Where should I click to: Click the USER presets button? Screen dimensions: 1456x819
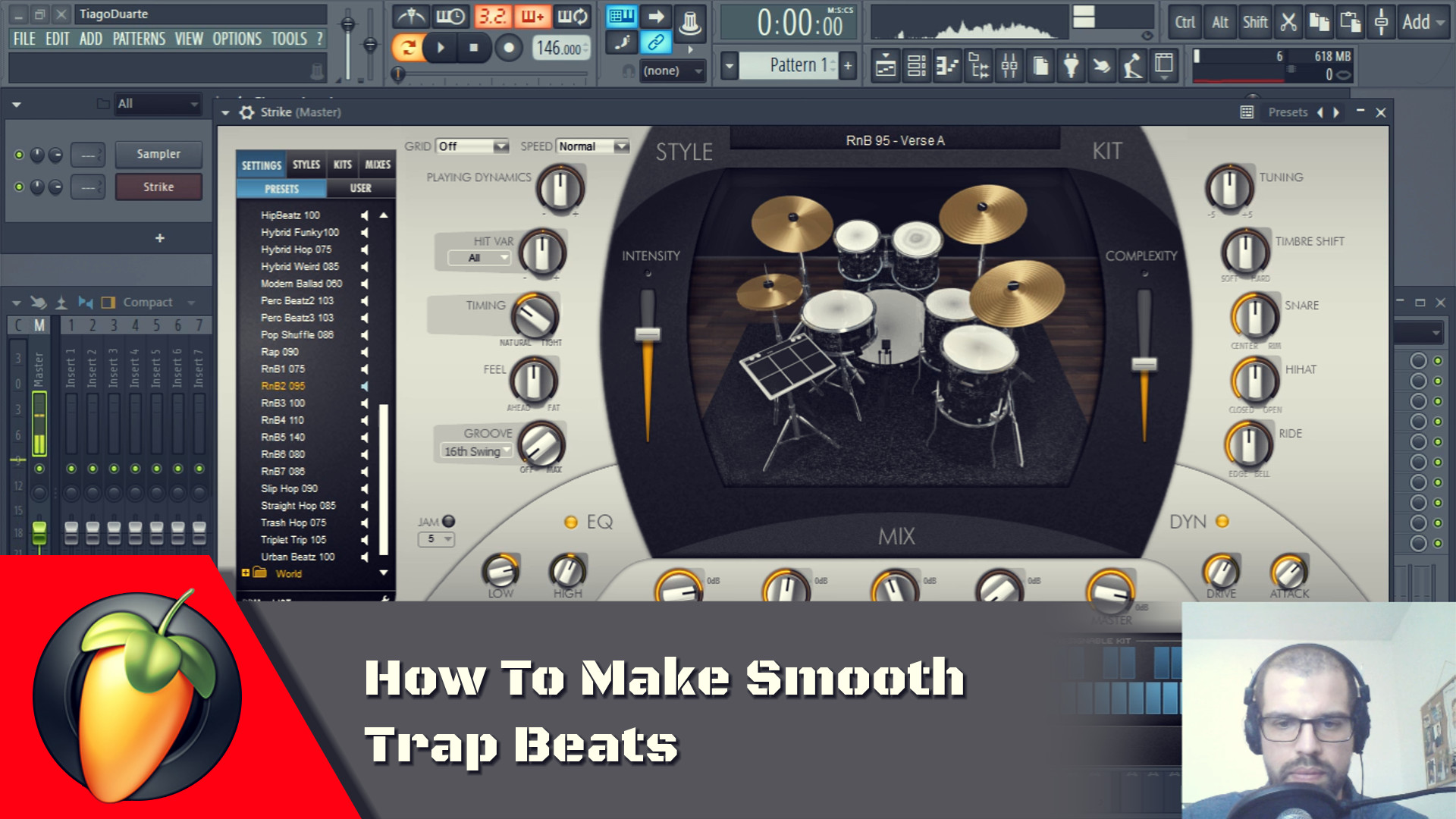360,188
